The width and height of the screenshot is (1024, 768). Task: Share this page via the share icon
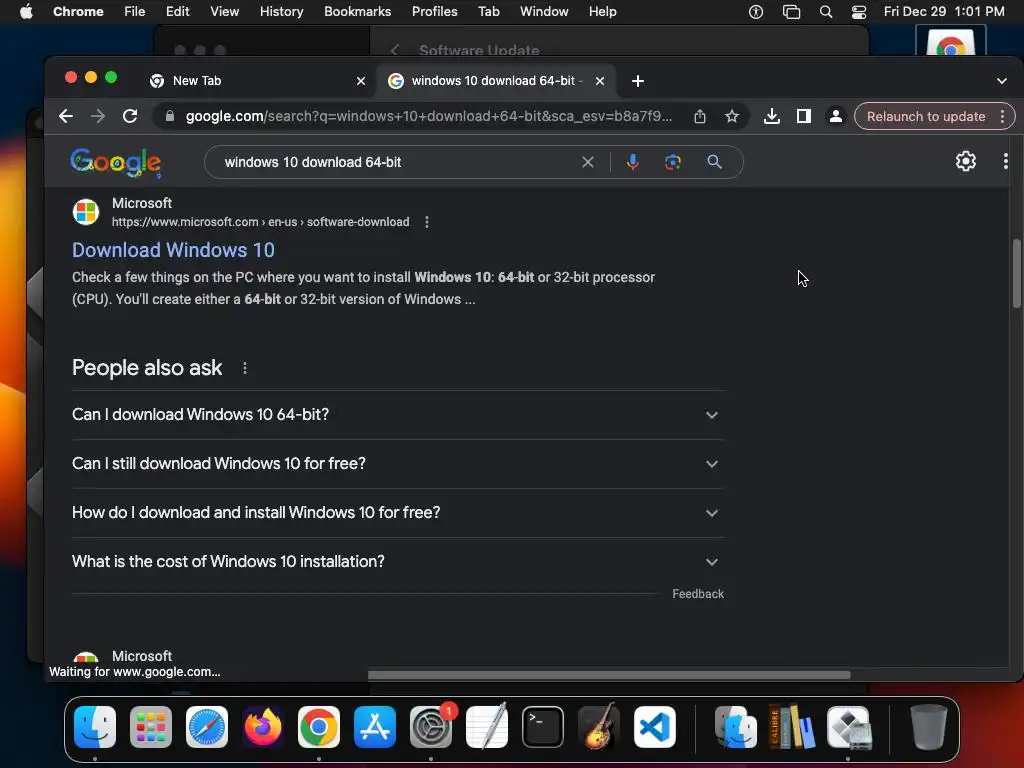pos(699,116)
